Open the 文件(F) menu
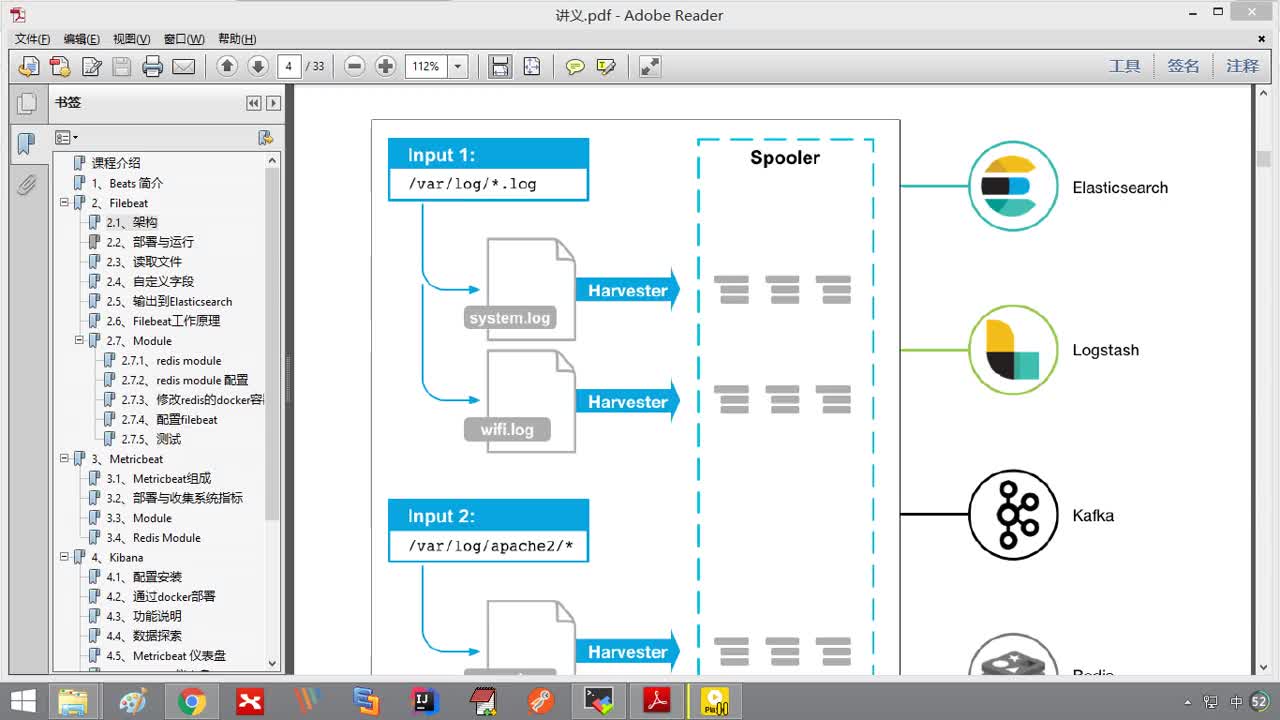Viewport: 1280px width, 720px height. coord(32,39)
